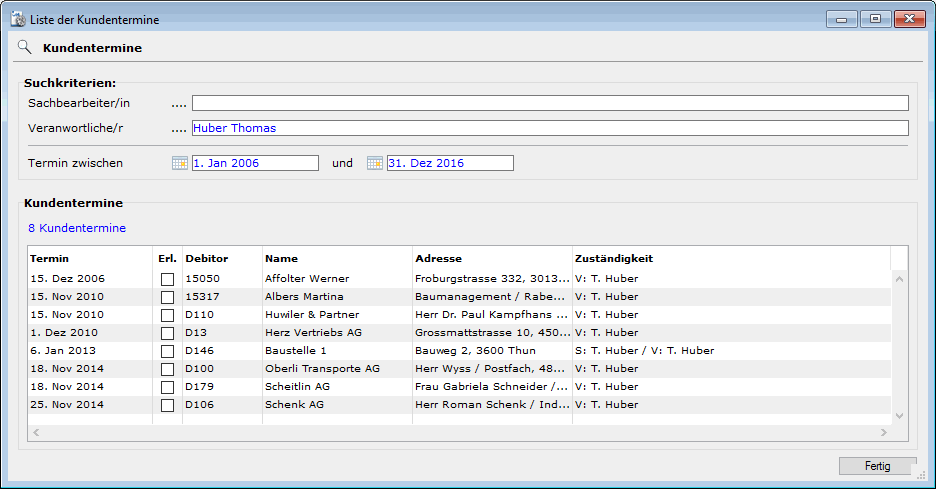Click the 8 Kundentermine count link
This screenshot has height=489, width=936.
click(x=77, y=228)
